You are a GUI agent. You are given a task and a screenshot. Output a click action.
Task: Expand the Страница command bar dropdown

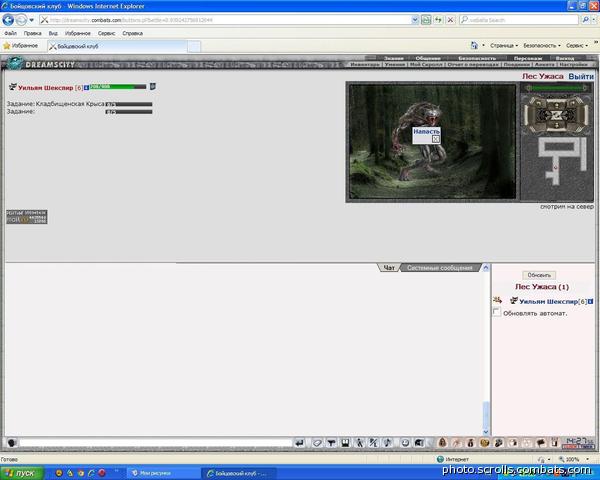click(x=504, y=46)
